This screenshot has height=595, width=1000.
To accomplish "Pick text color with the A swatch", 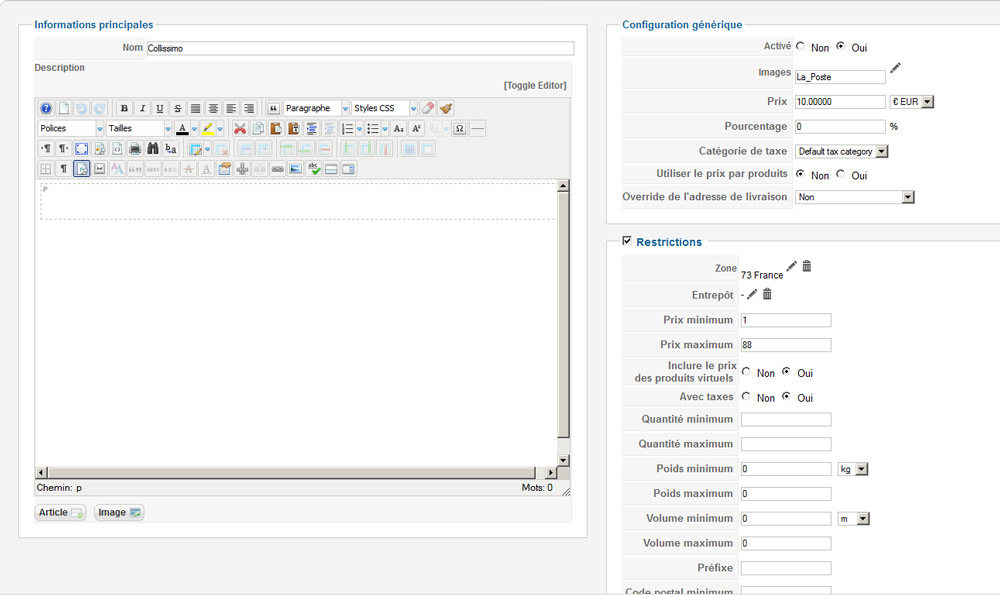I will (x=182, y=129).
